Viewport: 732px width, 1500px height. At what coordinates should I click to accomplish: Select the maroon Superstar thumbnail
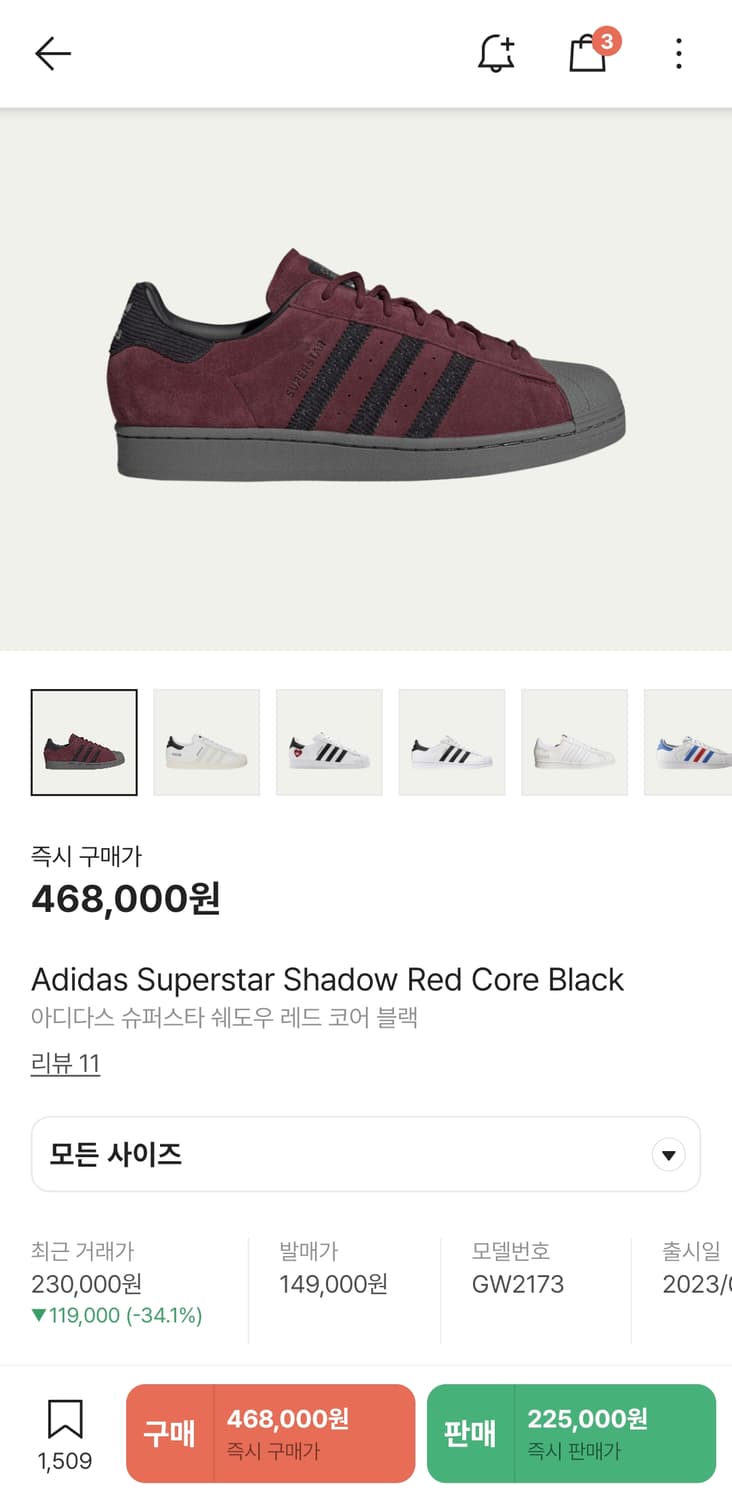click(x=84, y=743)
